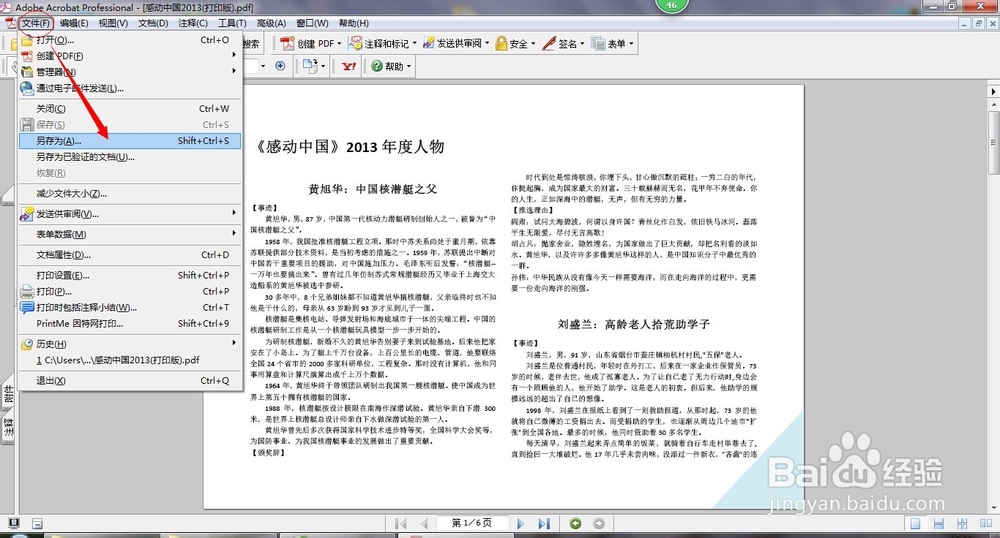The image size is (1000, 538).
Task: Choose Close (关闭) from File menu
Action: click(x=130, y=108)
